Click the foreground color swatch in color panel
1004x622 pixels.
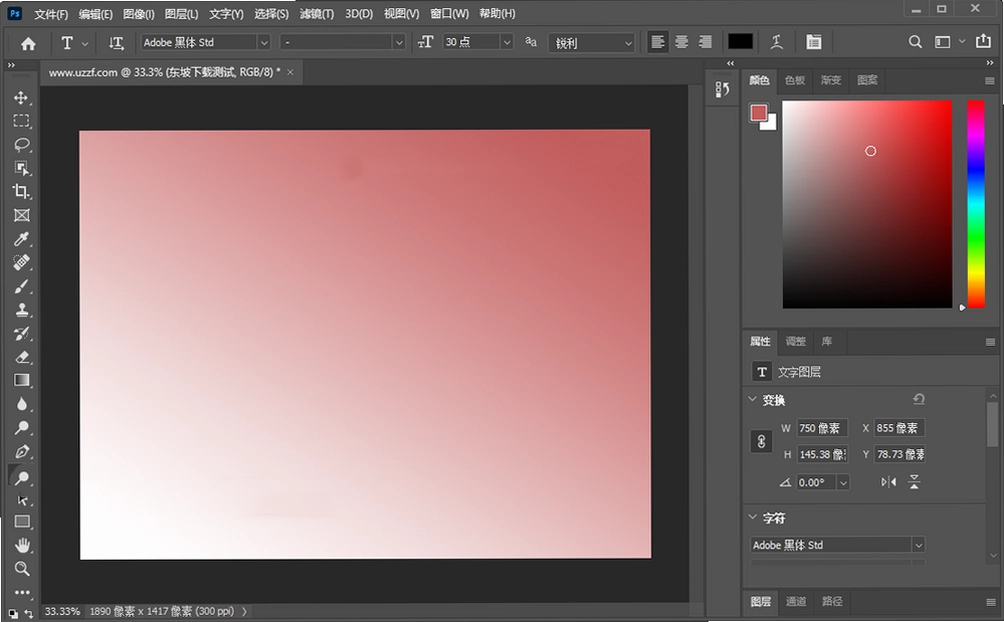coord(759,113)
